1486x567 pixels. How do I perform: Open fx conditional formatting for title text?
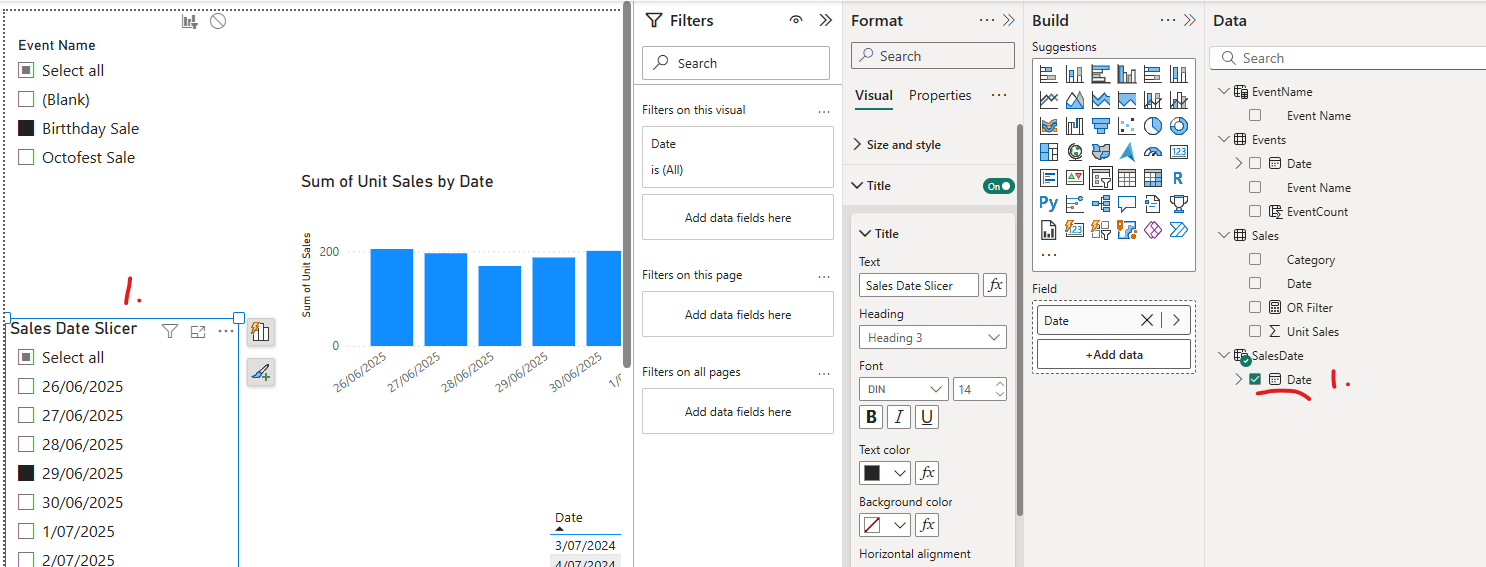pos(995,285)
